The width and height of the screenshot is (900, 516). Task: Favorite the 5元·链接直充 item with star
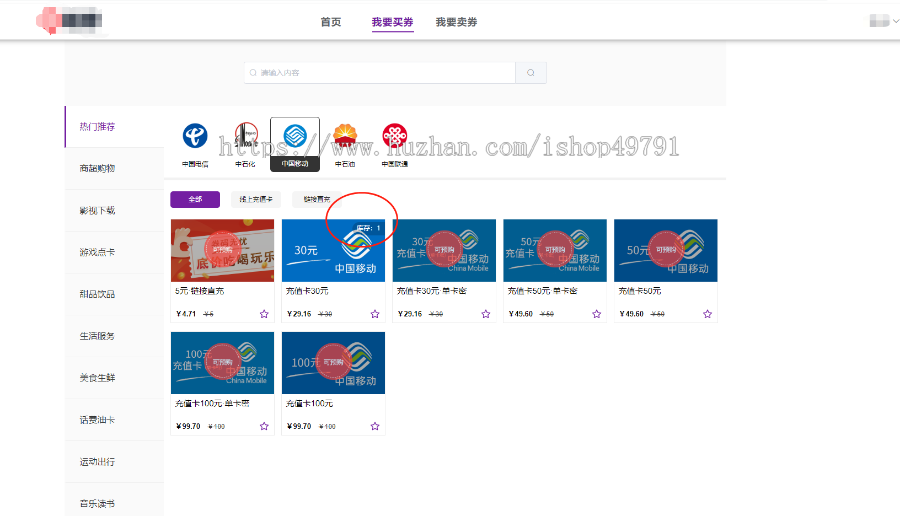(264, 314)
